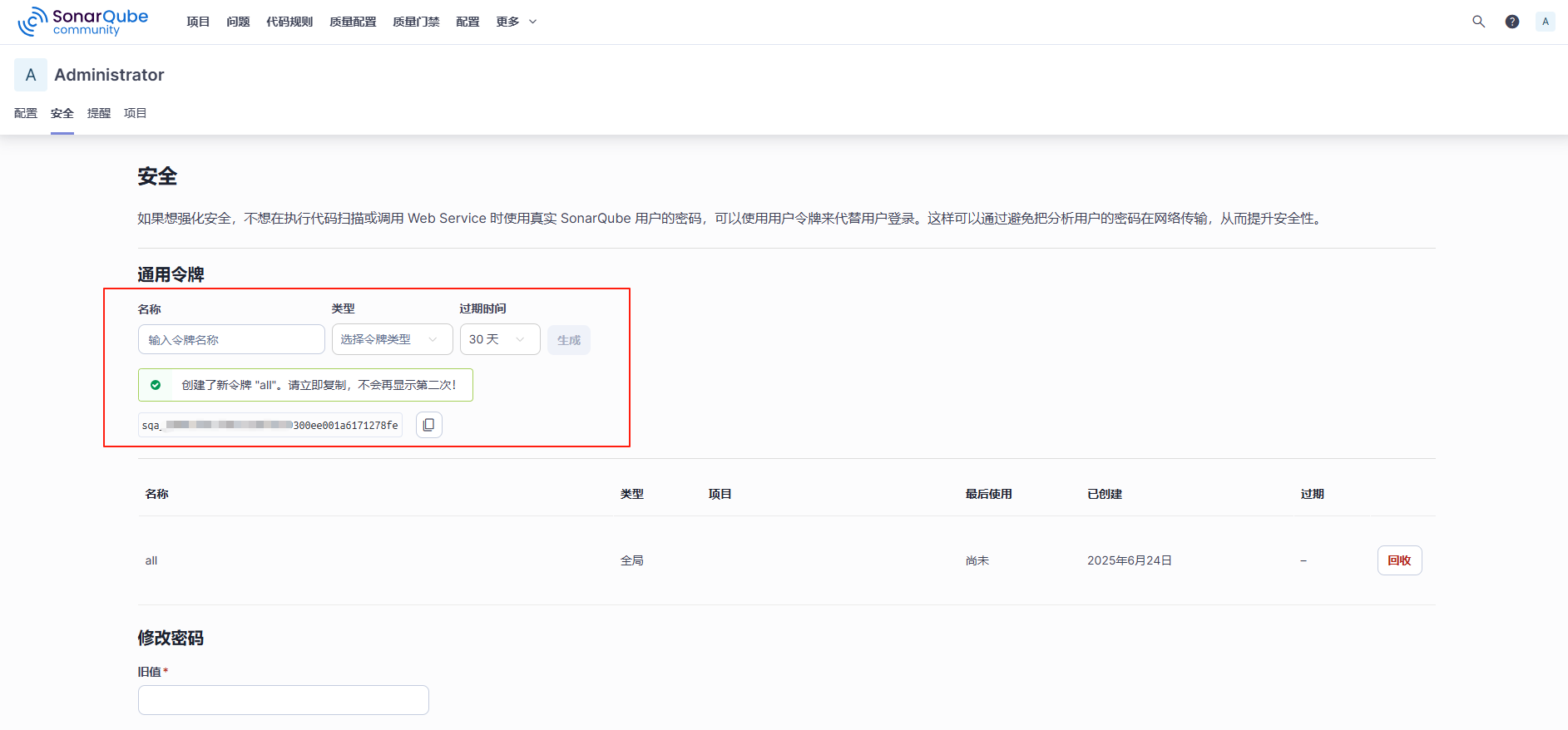Expand the 更多 menu

[x=516, y=22]
